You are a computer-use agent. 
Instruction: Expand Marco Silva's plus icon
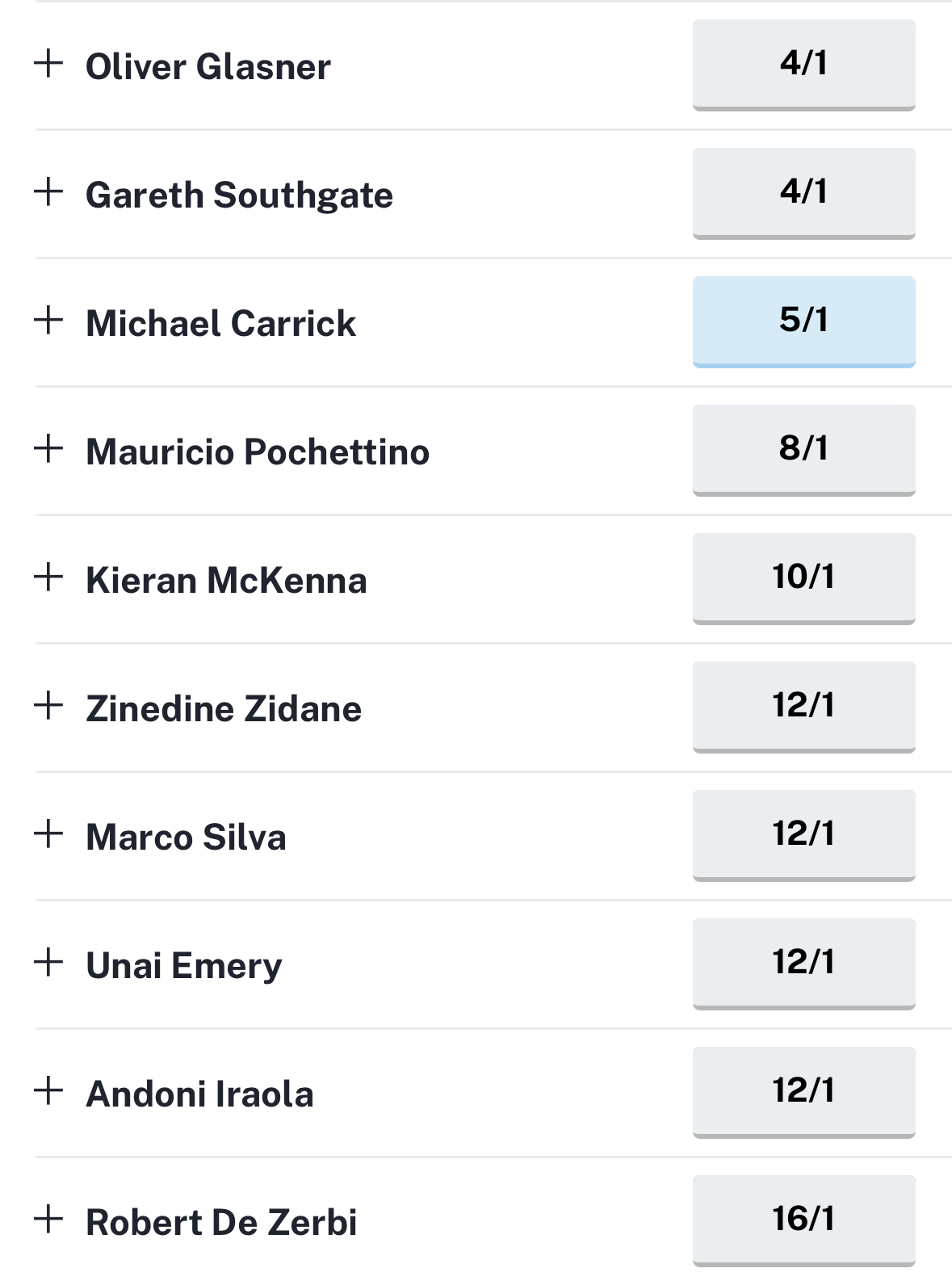tap(48, 834)
